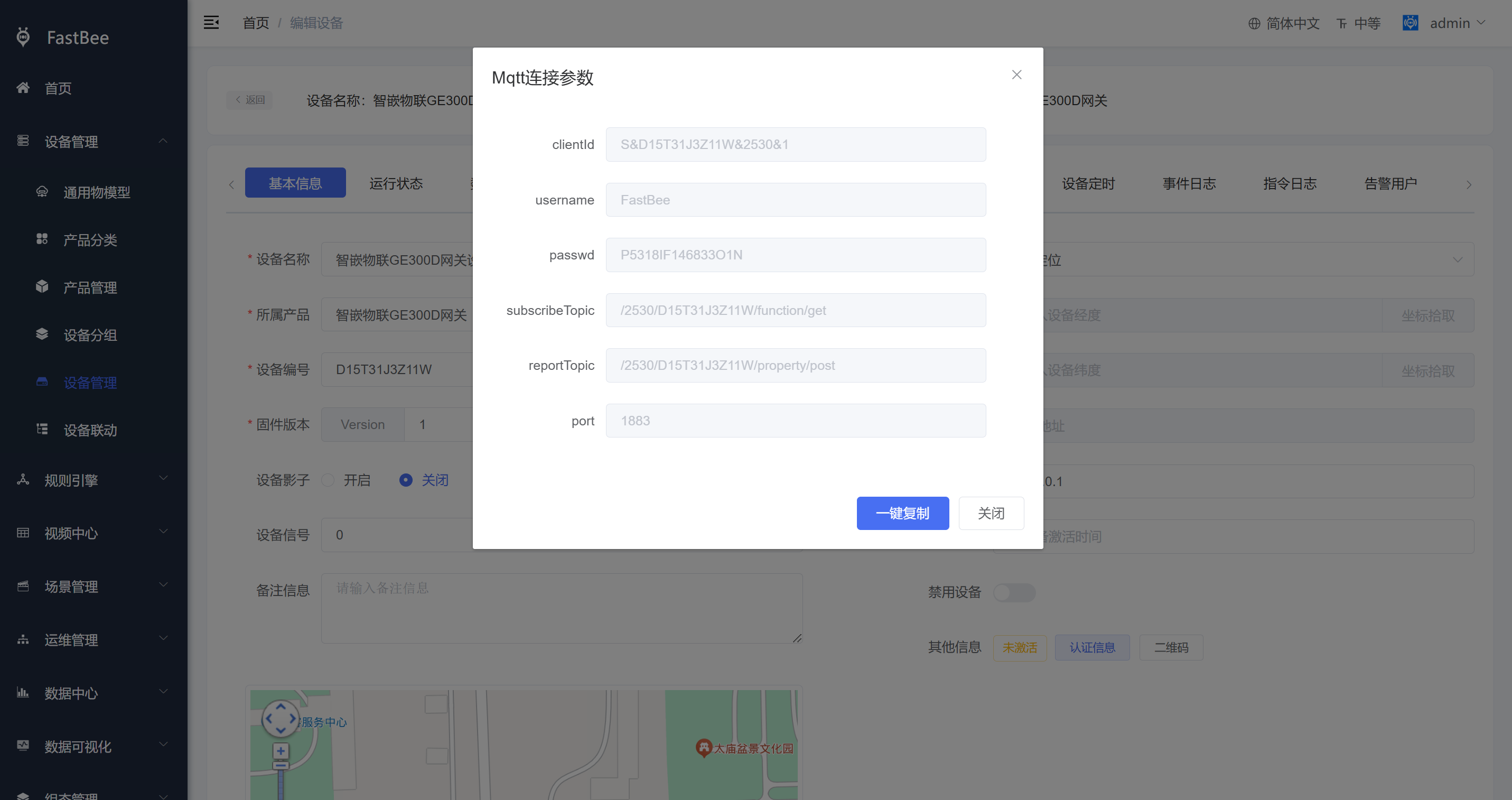Click the home icon beside 首页 in sidebar

(x=23, y=88)
